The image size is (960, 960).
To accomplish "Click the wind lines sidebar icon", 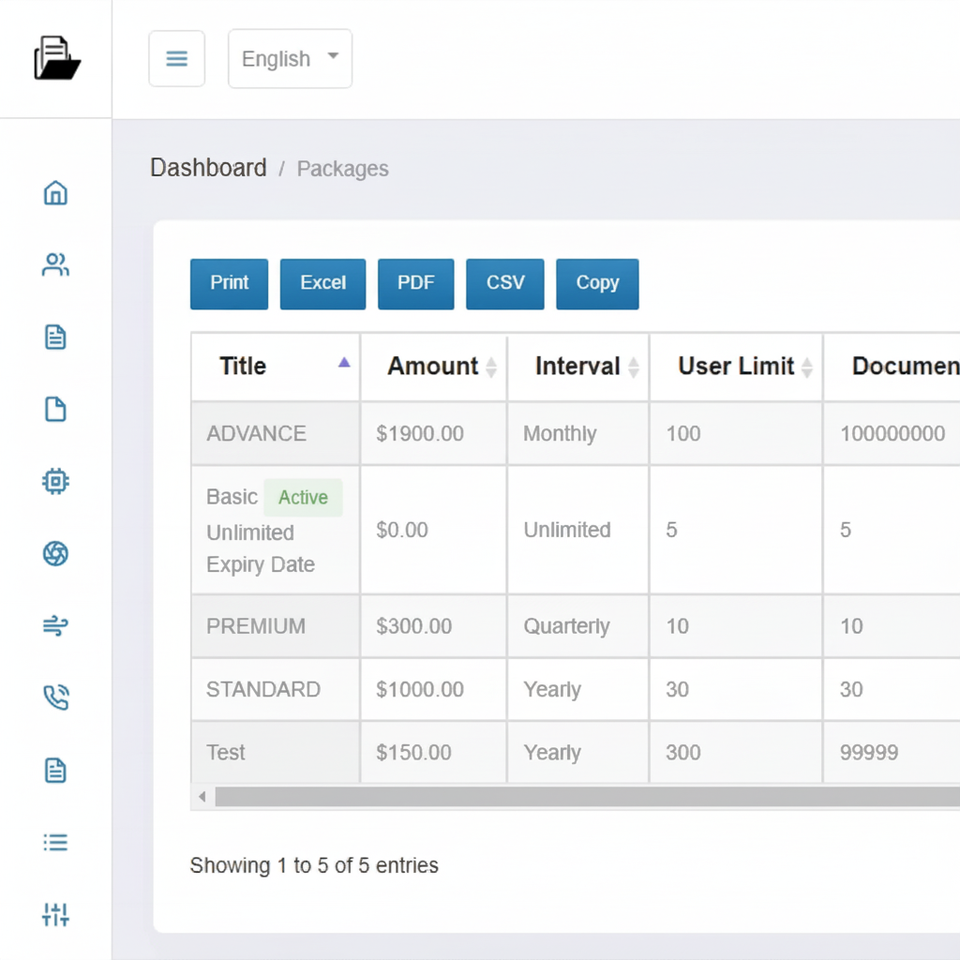I will point(56,626).
